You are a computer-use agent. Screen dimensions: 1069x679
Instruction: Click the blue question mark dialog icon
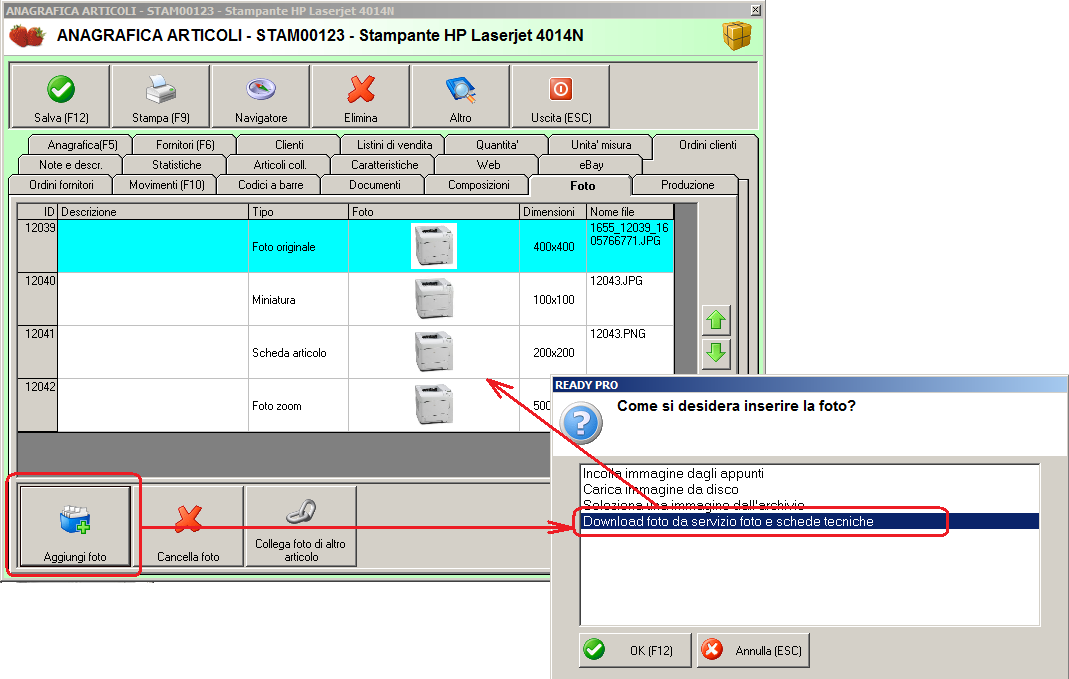(581, 423)
